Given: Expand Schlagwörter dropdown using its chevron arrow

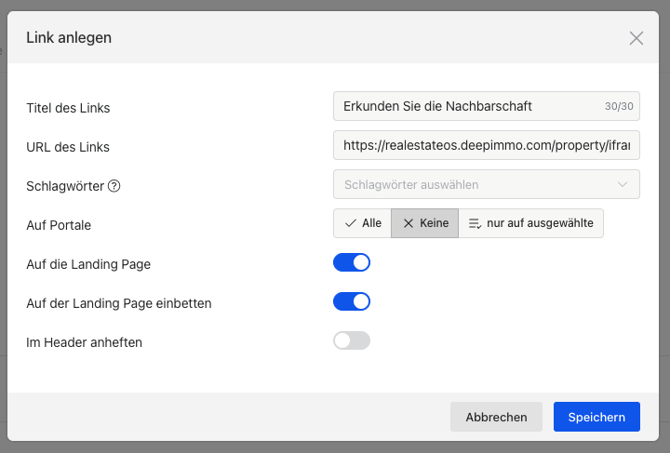Looking at the screenshot, I should (623, 184).
